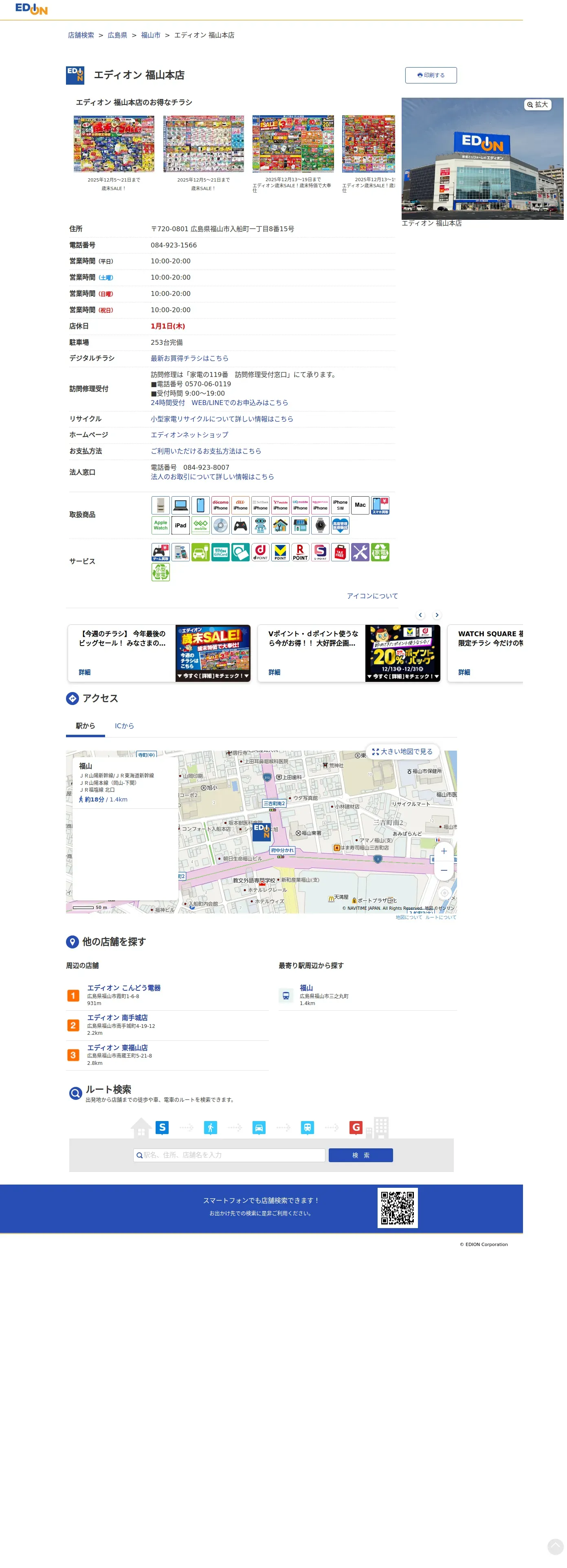The width and height of the screenshot is (567, 1568).
Task: Click the Rakuten Mobile iPhone icon
Action: click(320, 505)
